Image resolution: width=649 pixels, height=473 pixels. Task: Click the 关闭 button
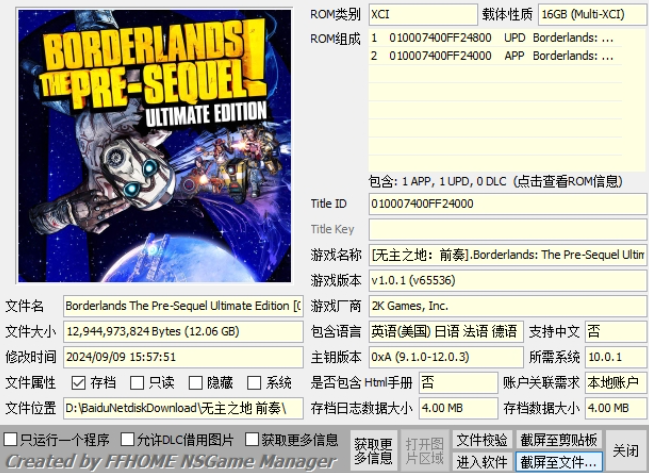click(625, 451)
